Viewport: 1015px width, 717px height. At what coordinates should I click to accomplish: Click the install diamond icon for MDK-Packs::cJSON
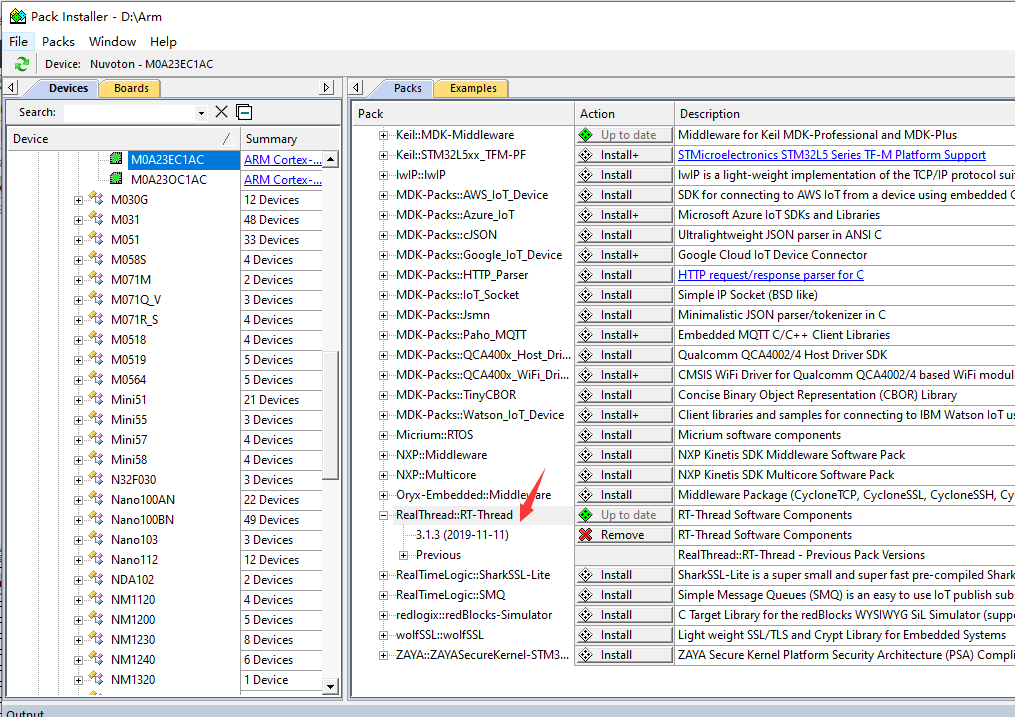(x=586, y=235)
